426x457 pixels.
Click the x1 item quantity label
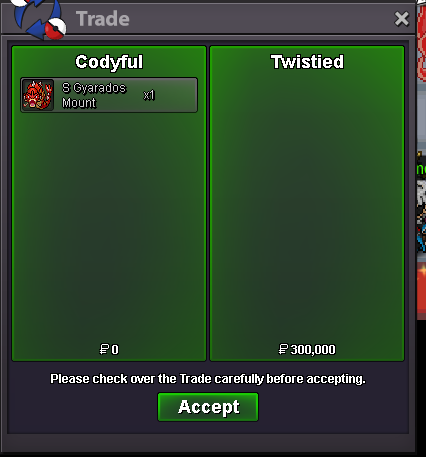[149, 95]
